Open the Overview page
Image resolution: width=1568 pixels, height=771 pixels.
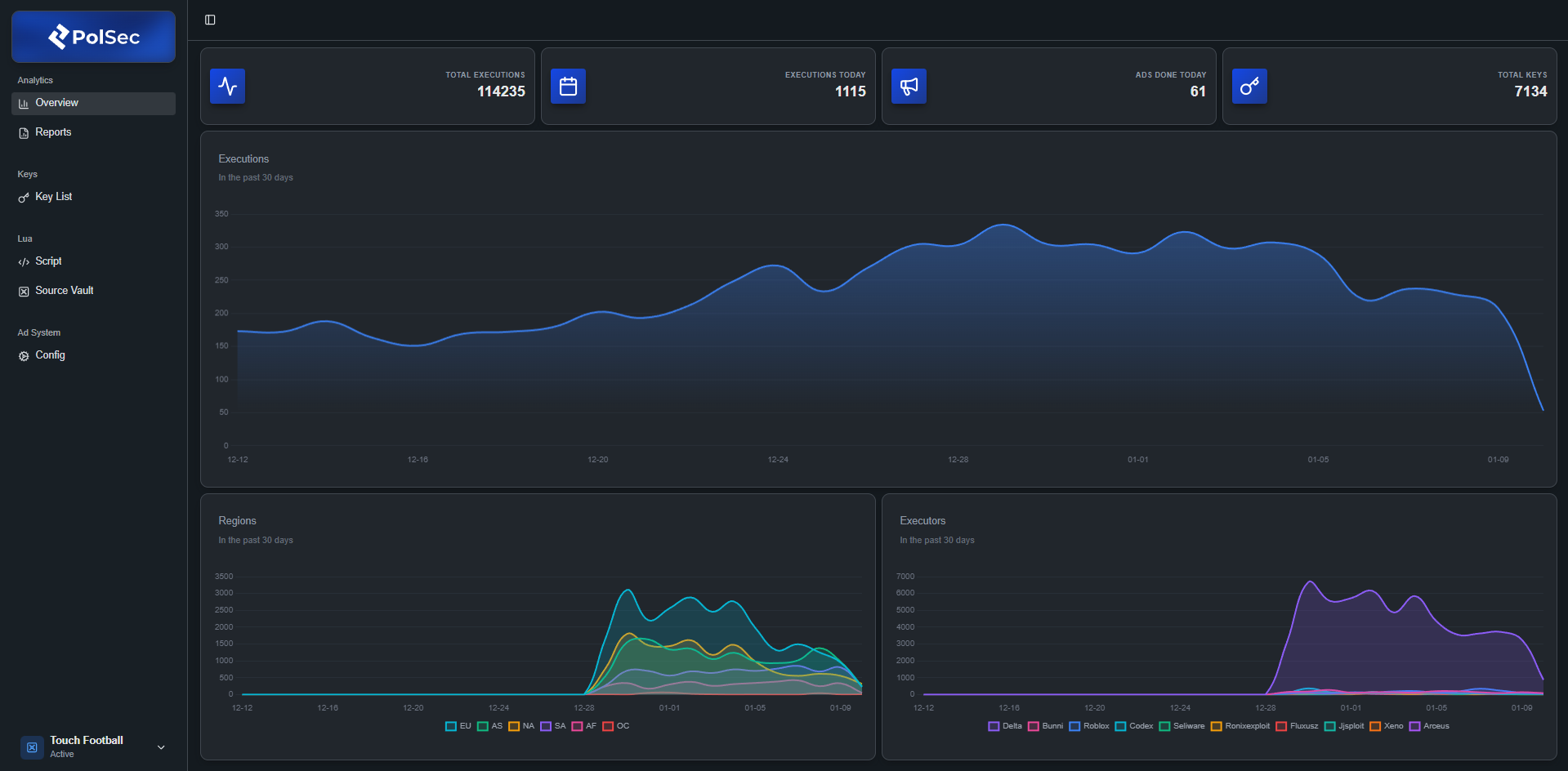pos(93,103)
